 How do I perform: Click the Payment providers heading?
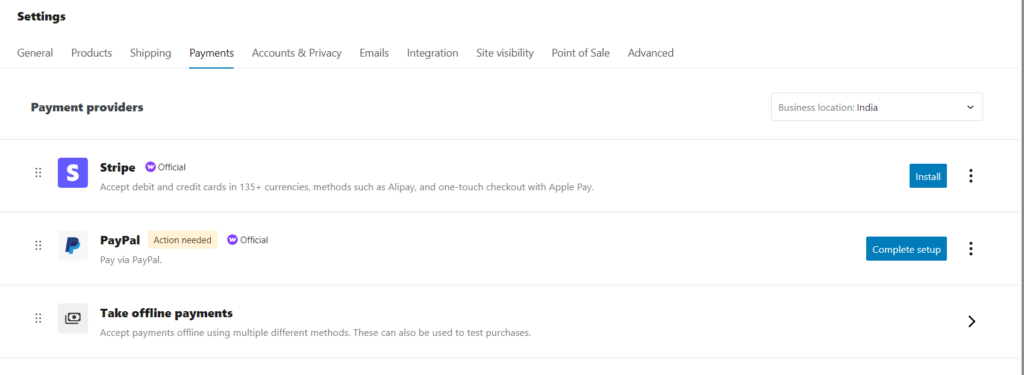[87, 107]
